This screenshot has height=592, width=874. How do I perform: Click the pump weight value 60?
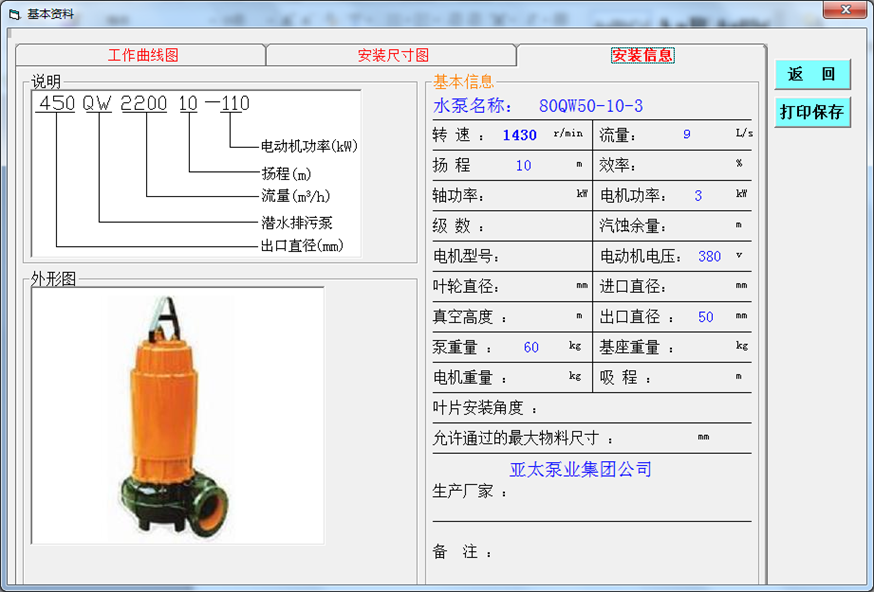coord(531,347)
